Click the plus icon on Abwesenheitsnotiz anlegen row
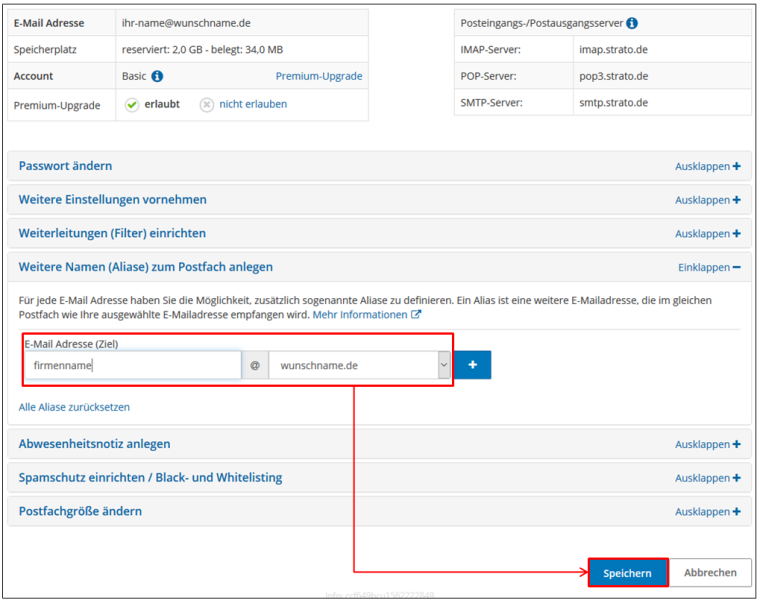The image size is (760, 603). pyautogui.click(x=737, y=444)
